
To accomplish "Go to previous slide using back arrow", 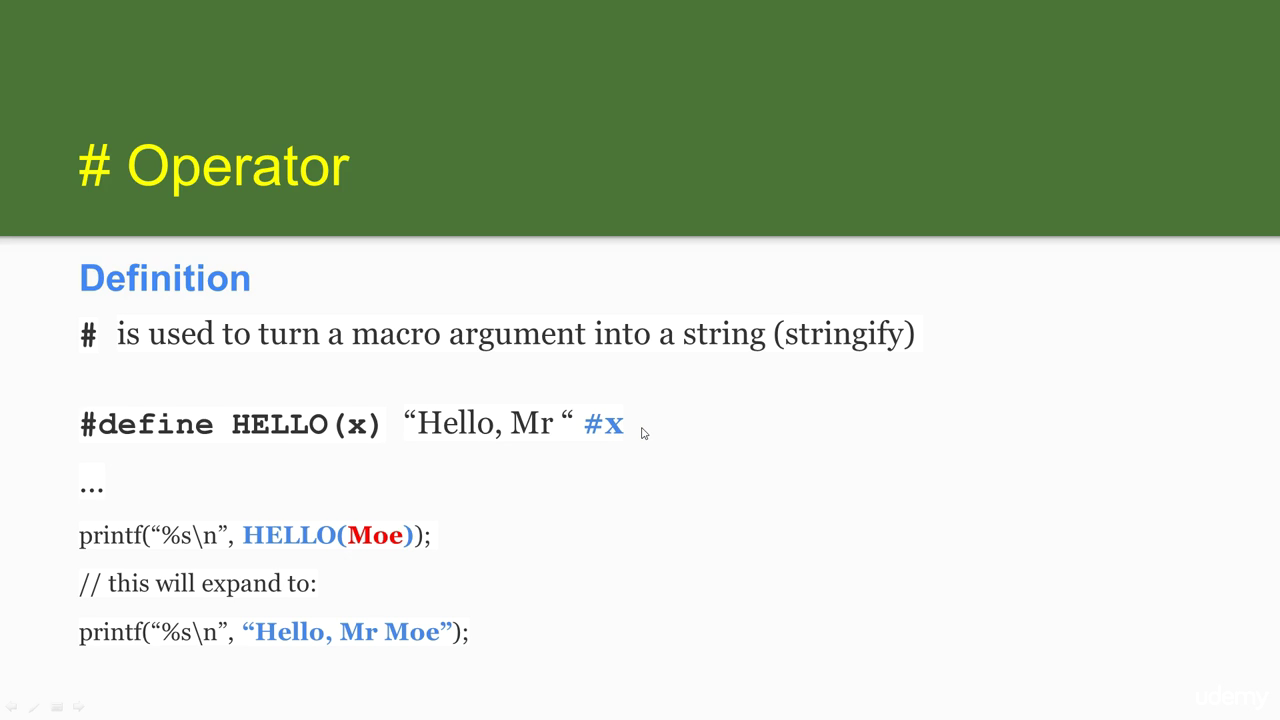I will click(11, 707).
